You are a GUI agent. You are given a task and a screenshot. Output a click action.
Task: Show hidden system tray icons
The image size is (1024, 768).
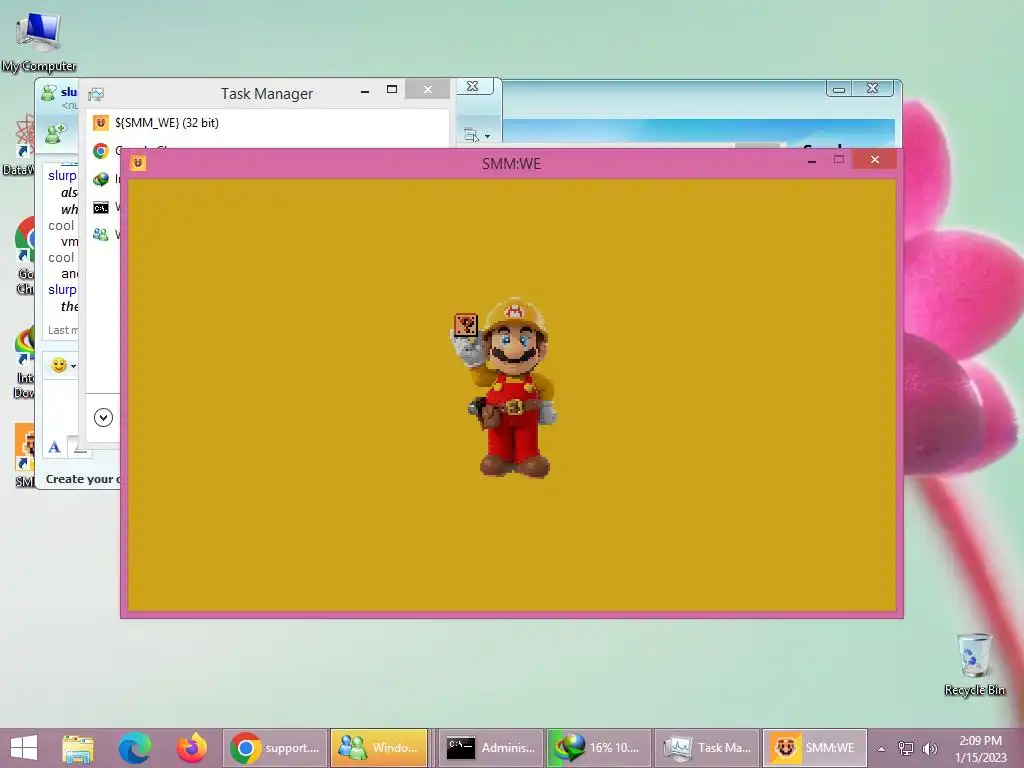pos(881,748)
